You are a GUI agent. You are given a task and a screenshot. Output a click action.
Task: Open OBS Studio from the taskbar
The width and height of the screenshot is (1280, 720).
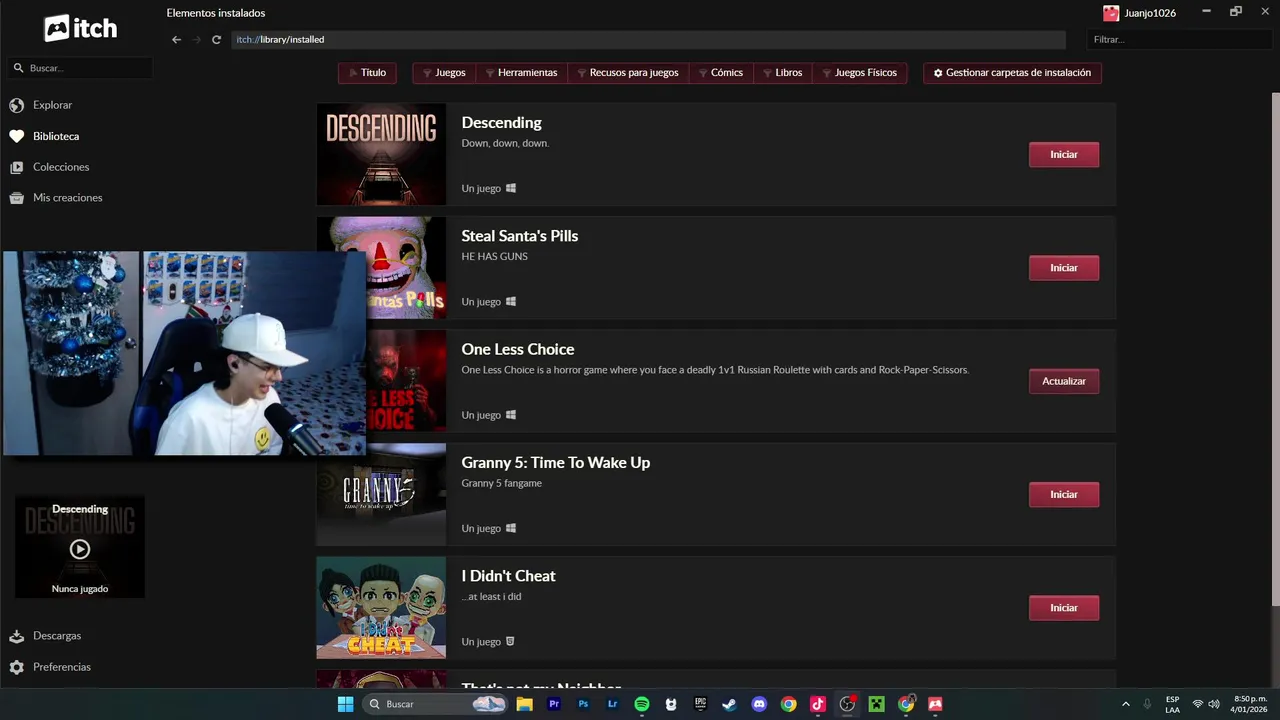847,704
